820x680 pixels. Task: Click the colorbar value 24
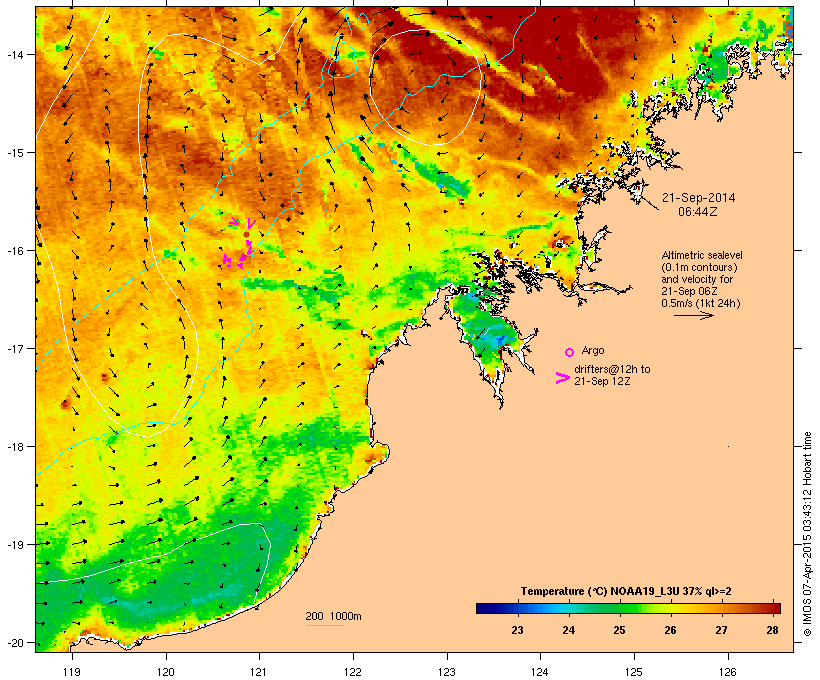point(568,630)
